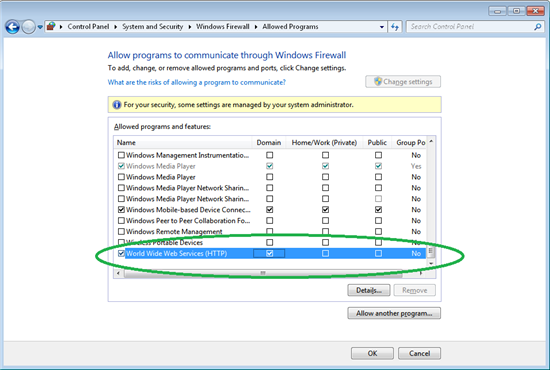Click the Public column header
Viewport: 550px width, 370px height.
(x=377, y=142)
